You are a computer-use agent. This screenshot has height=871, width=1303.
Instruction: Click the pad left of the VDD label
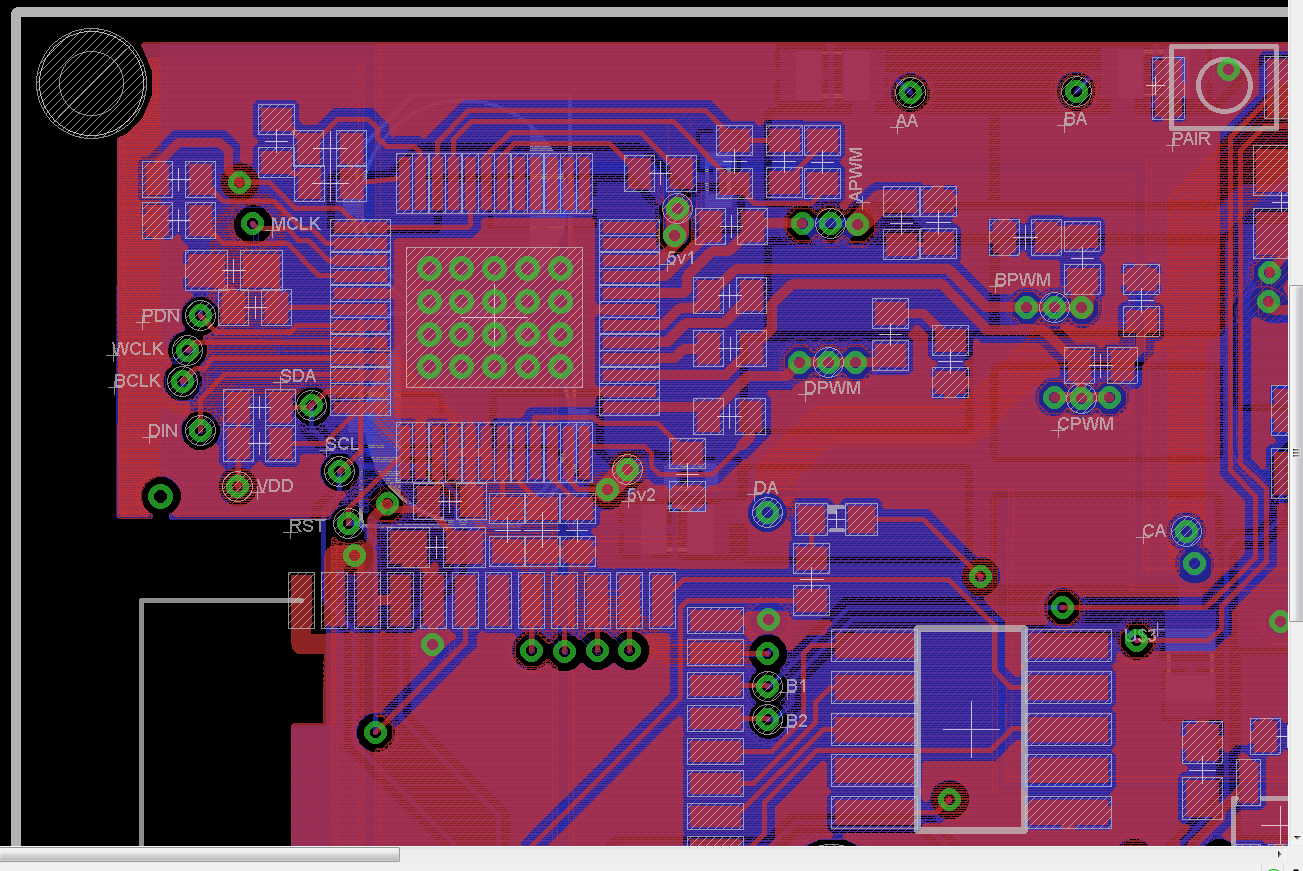coord(238,487)
